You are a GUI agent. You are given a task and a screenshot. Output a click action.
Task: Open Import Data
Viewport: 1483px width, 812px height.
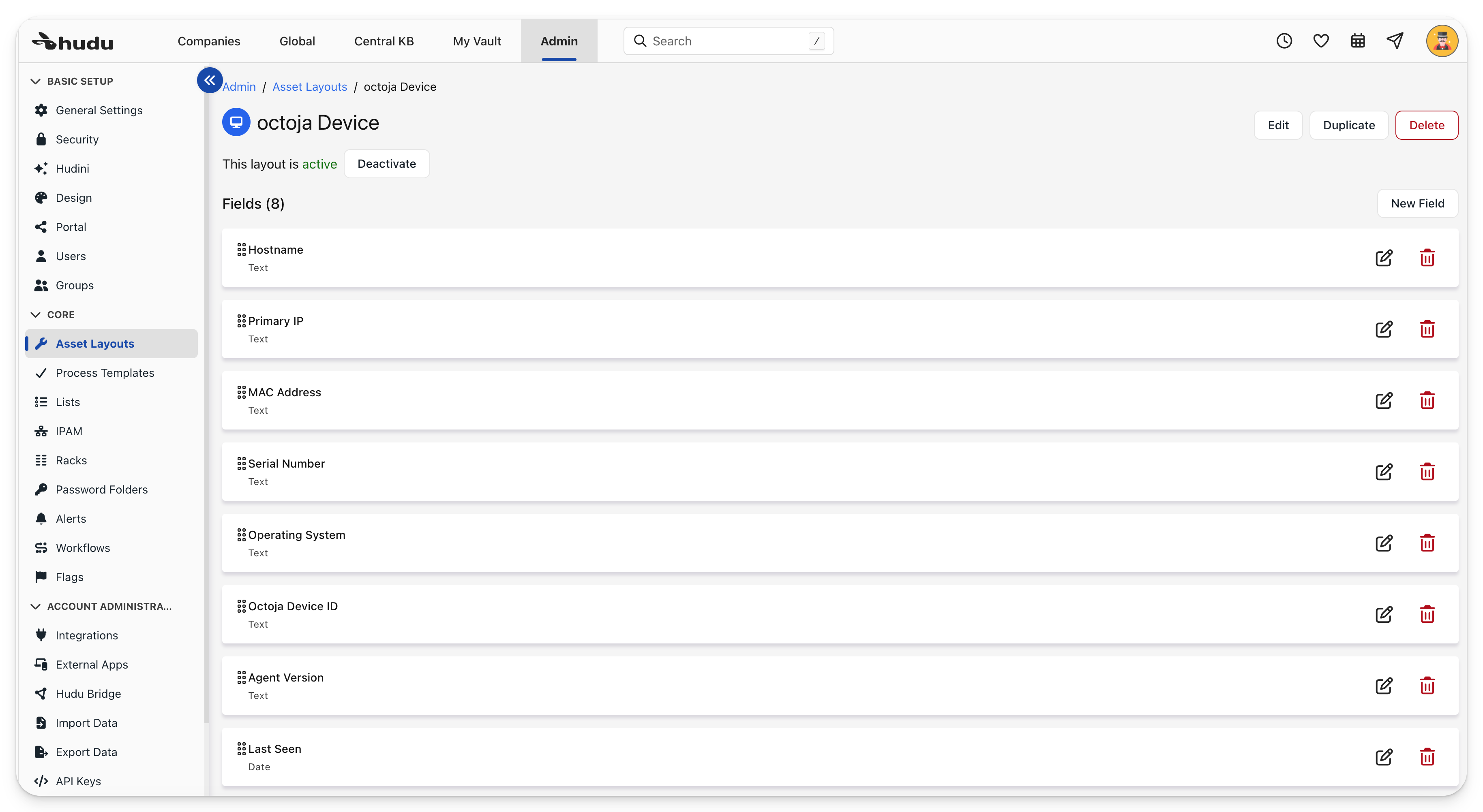[111, 723]
